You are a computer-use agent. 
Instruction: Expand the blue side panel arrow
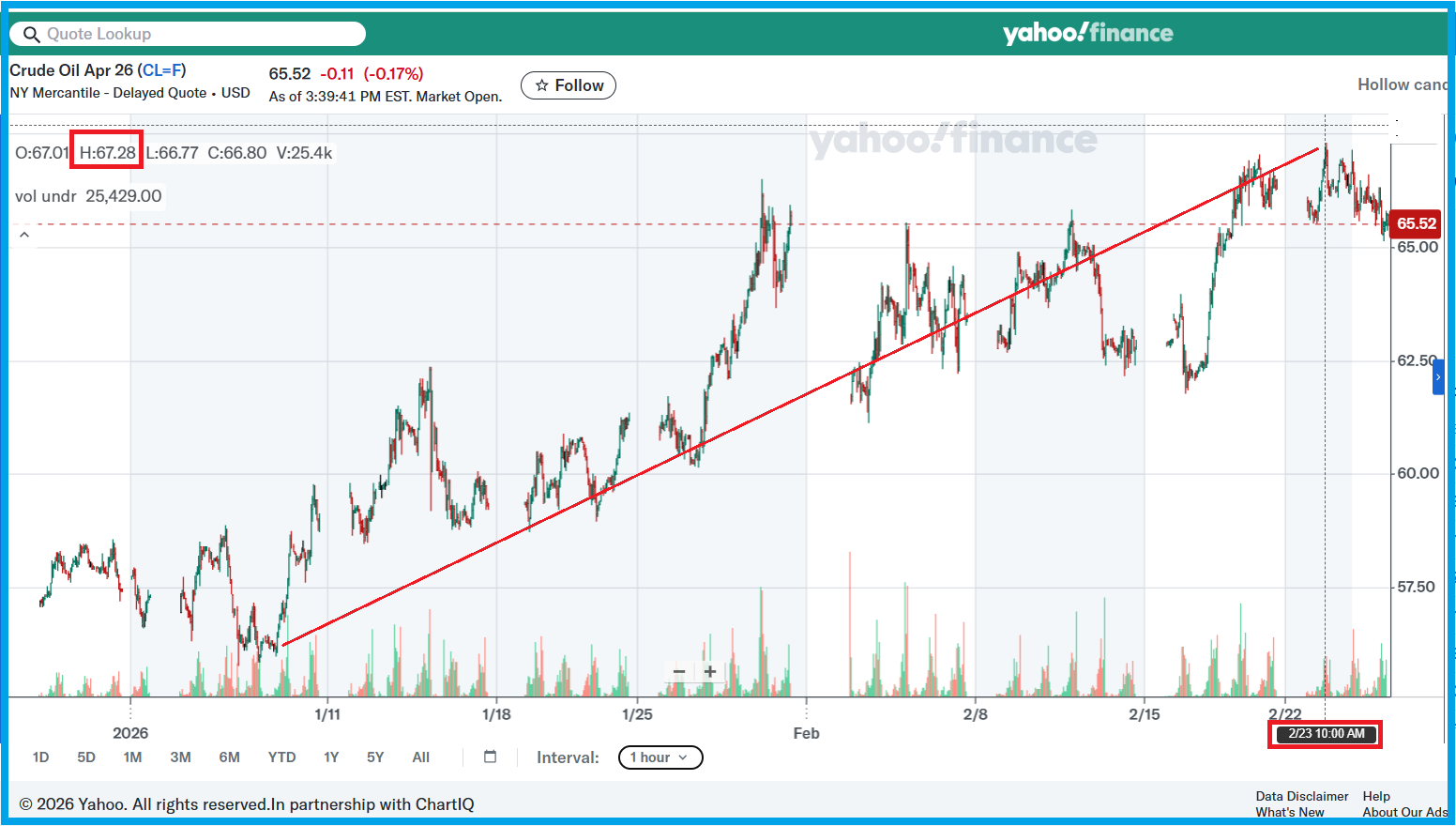pos(1438,377)
